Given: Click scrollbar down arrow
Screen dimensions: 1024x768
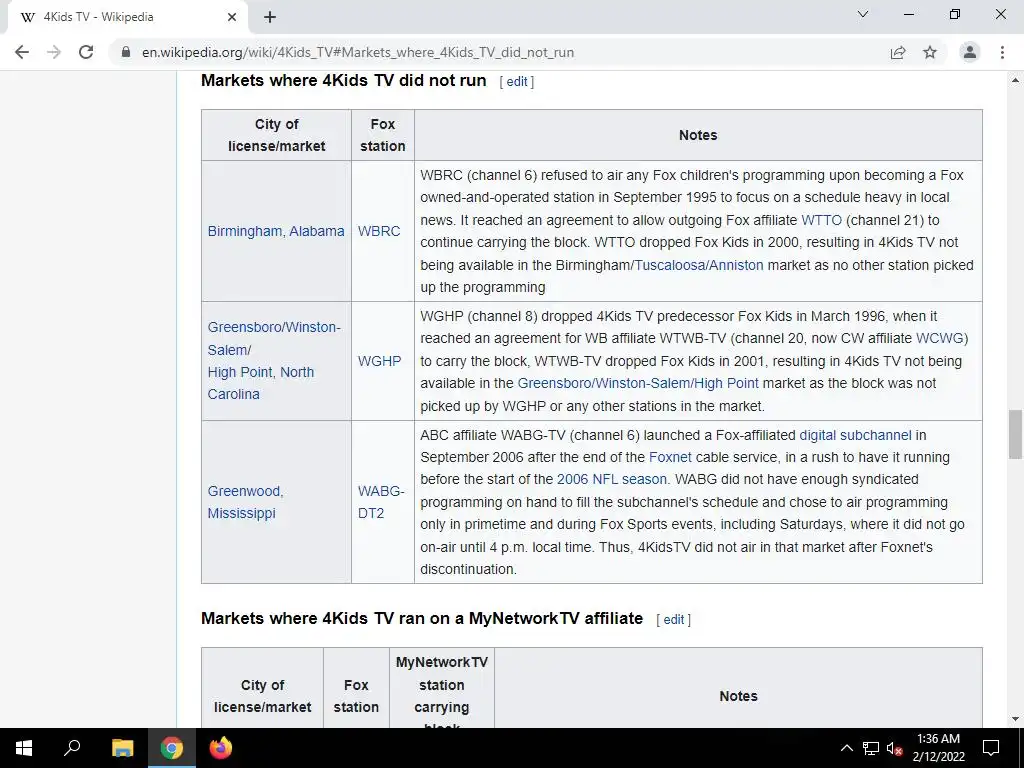Looking at the screenshot, I should 1015,719.
